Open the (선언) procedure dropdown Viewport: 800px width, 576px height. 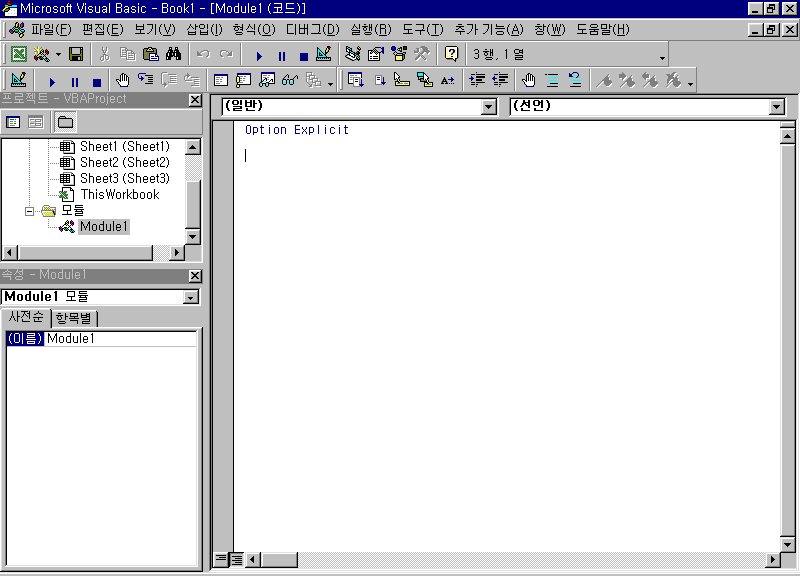(x=777, y=106)
